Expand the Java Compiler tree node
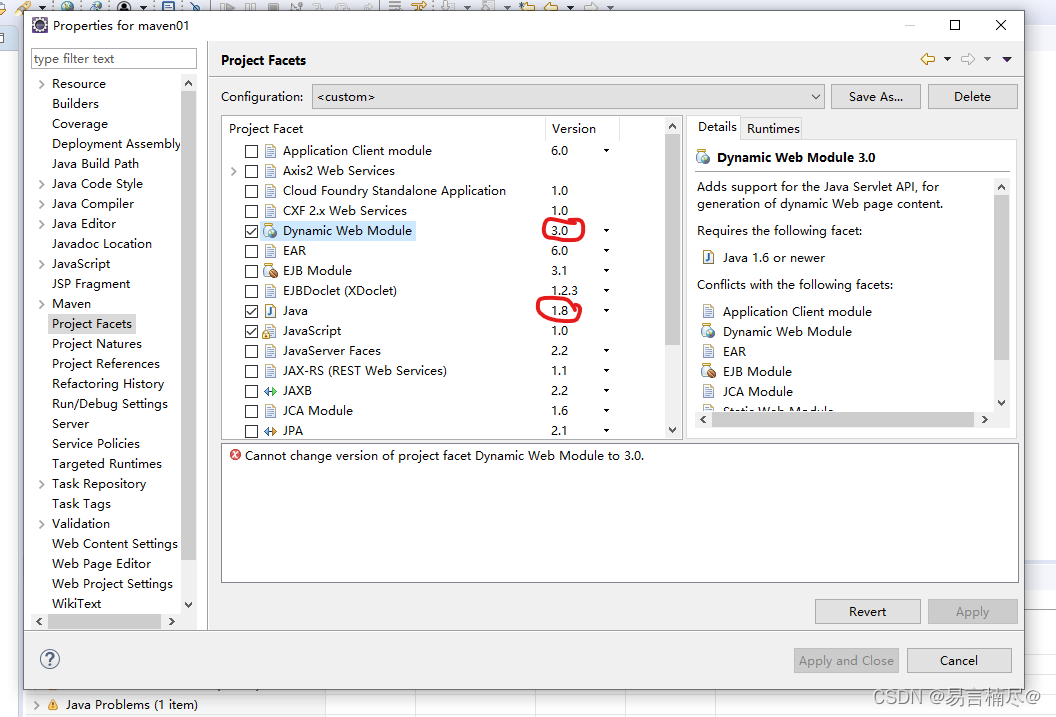1056x717 pixels. (x=42, y=204)
